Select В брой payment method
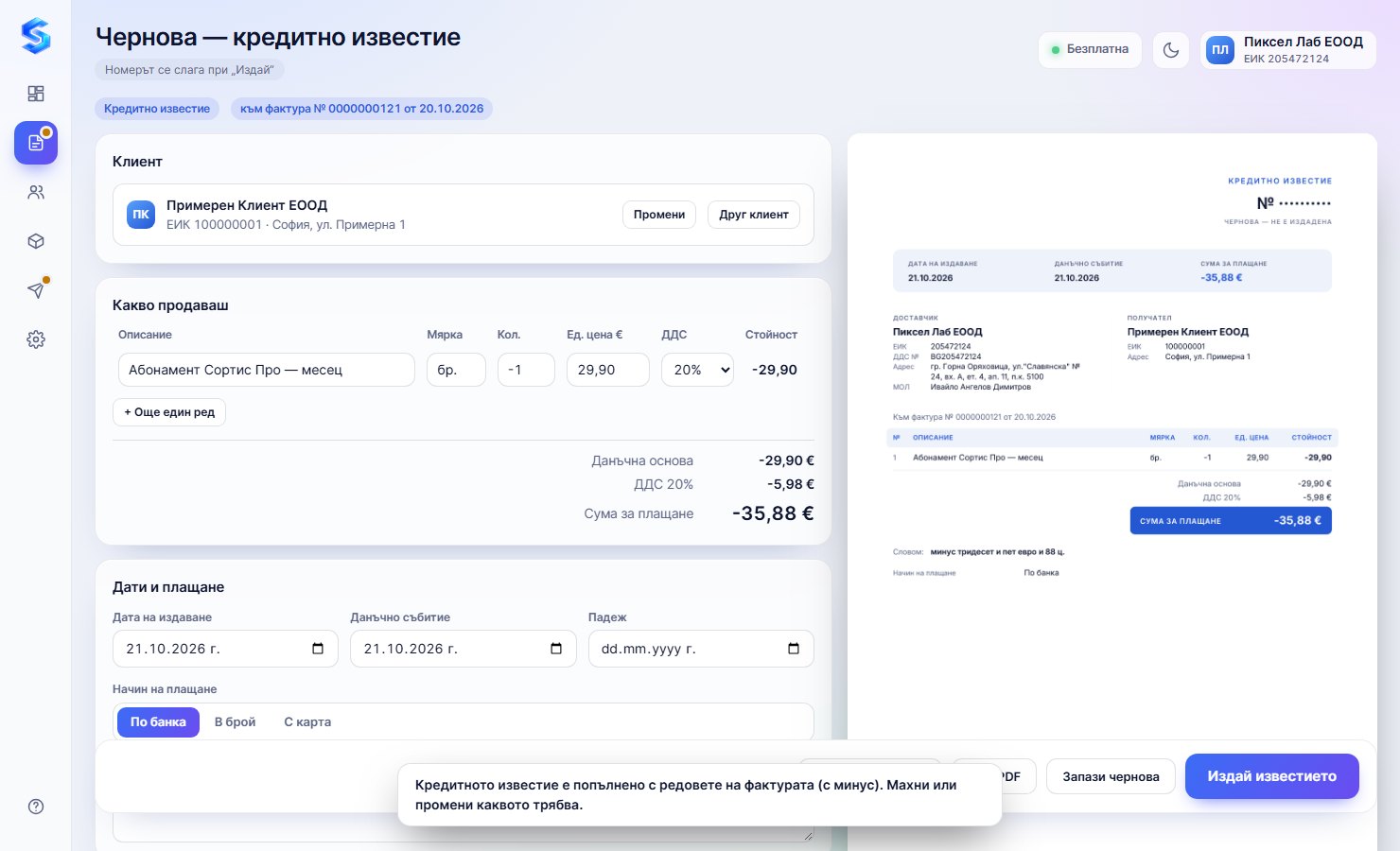This screenshot has height=851, width=1400. [x=235, y=722]
